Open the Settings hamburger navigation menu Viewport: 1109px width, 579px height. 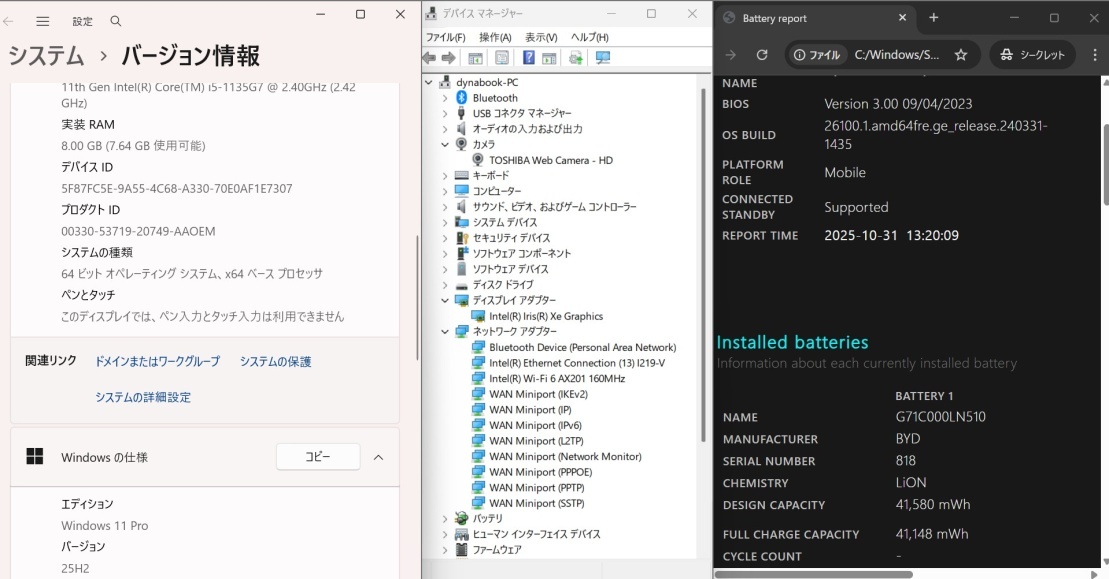click(x=42, y=21)
